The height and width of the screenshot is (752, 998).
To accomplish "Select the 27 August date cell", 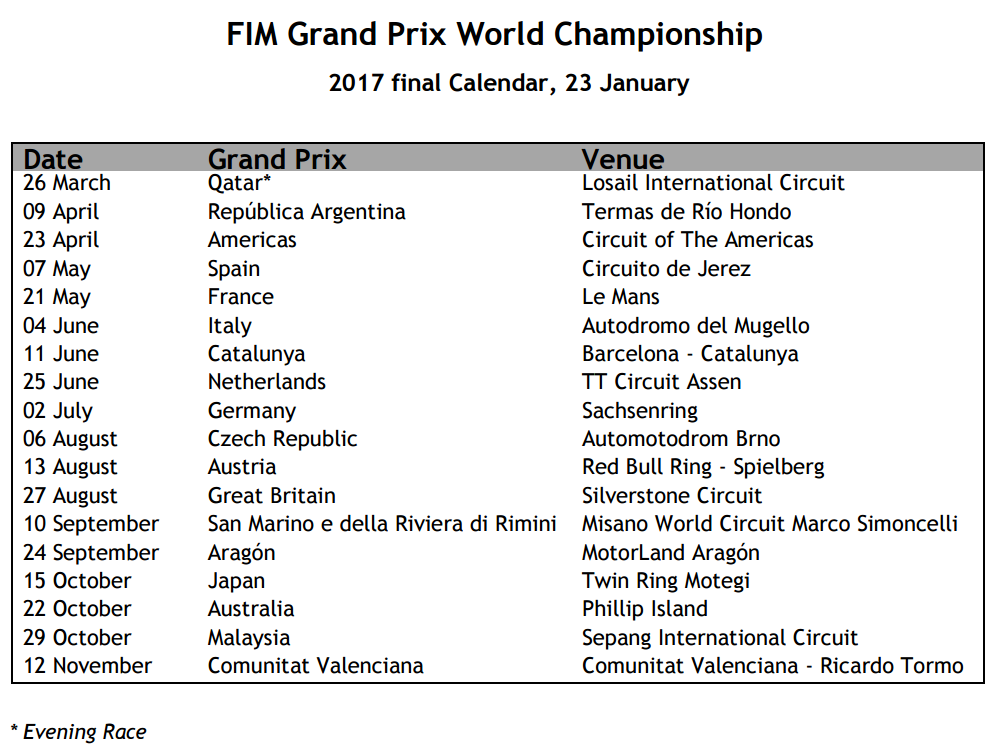I will (x=70, y=496).
